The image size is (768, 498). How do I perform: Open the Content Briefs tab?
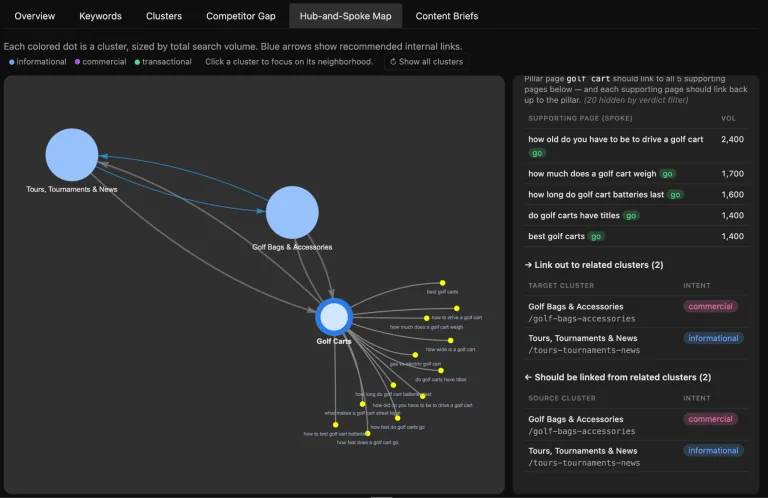(x=447, y=16)
